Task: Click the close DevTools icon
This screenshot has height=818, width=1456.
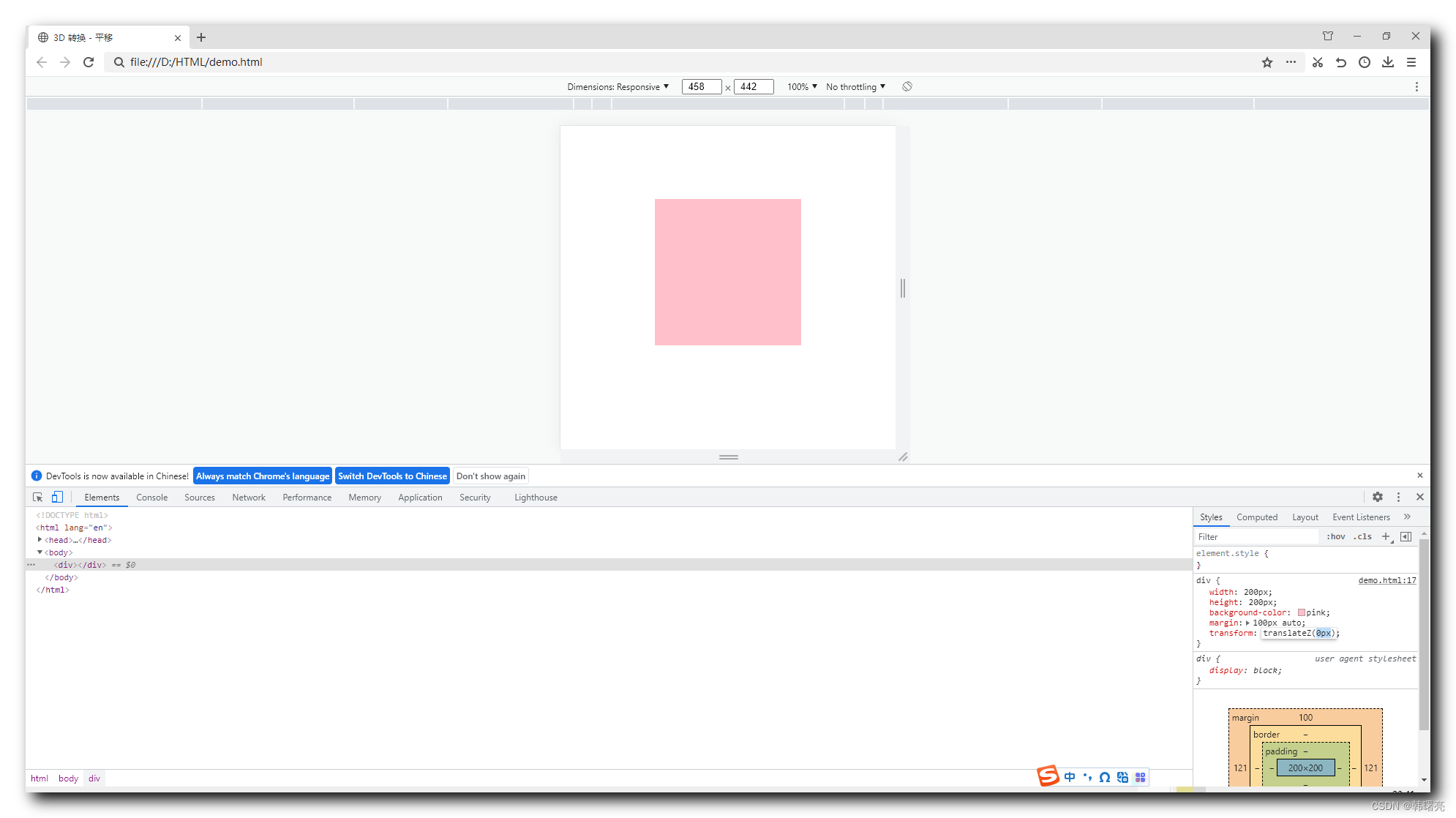Action: coord(1420,497)
